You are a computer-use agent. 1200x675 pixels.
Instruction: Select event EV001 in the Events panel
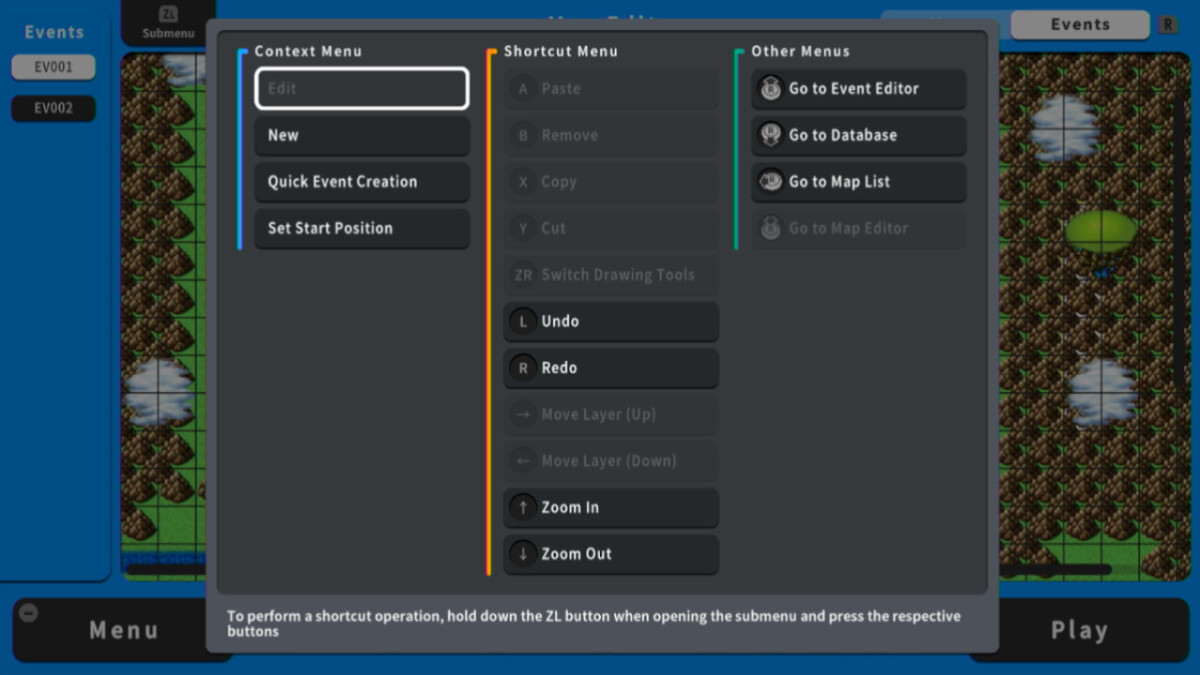click(53, 66)
